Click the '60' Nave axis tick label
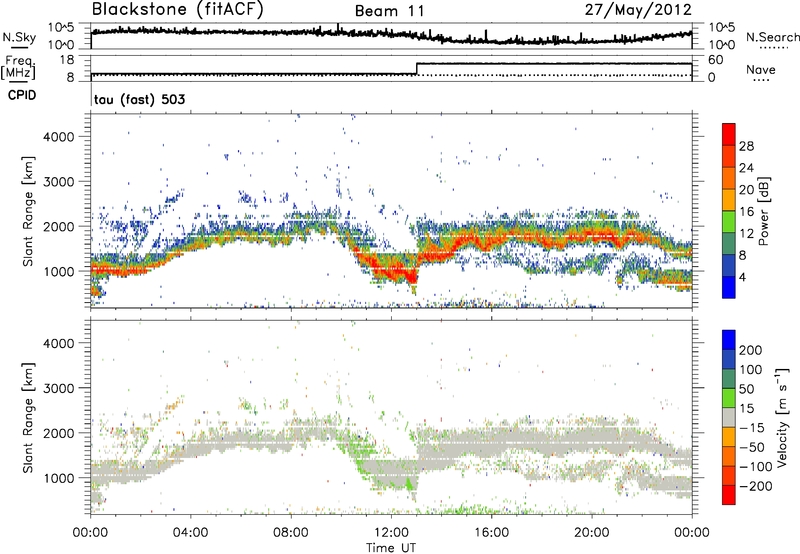 click(x=716, y=60)
